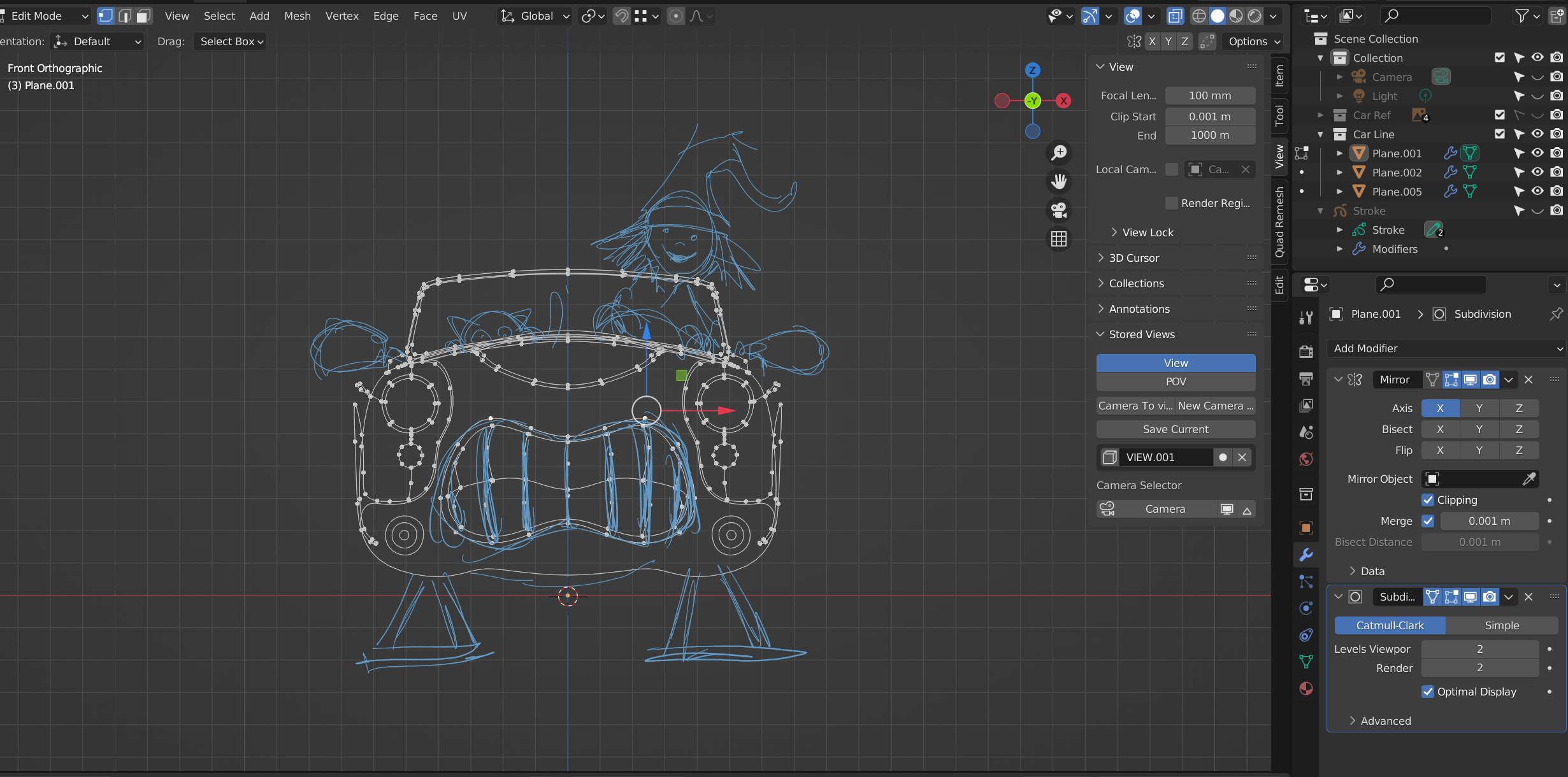Viewport: 1568px width, 777px height.
Task: Open the Tool properties tab icon
Action: pyautogui.click(x=1306, y=317)
